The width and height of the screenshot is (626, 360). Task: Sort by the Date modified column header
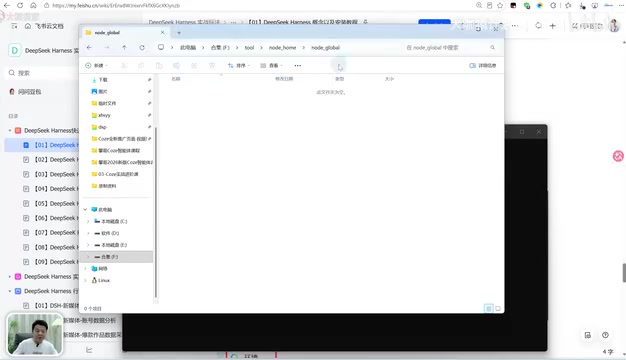tap(284, 79)
